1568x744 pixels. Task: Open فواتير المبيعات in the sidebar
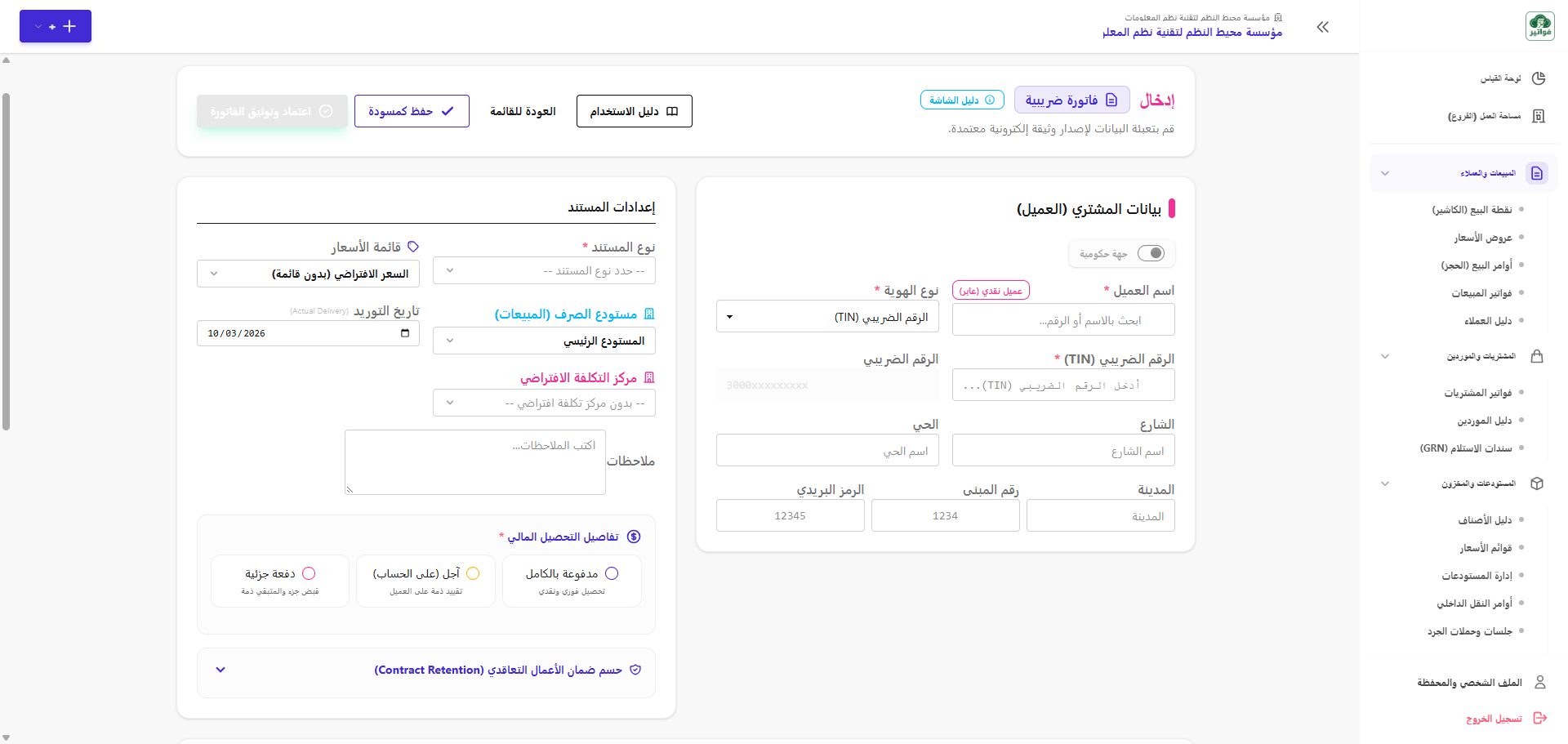click(x=1481, y=293)
